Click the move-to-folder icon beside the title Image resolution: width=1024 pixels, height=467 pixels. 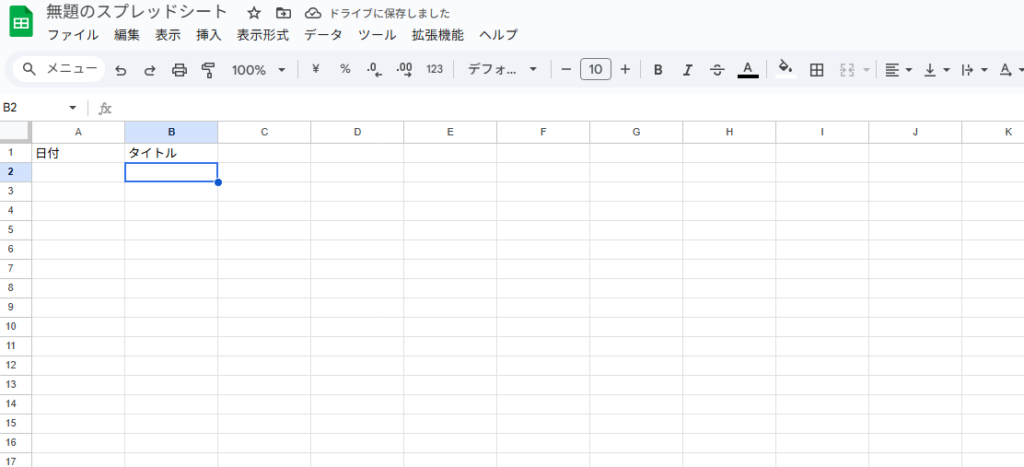click(x=284, y=13)
